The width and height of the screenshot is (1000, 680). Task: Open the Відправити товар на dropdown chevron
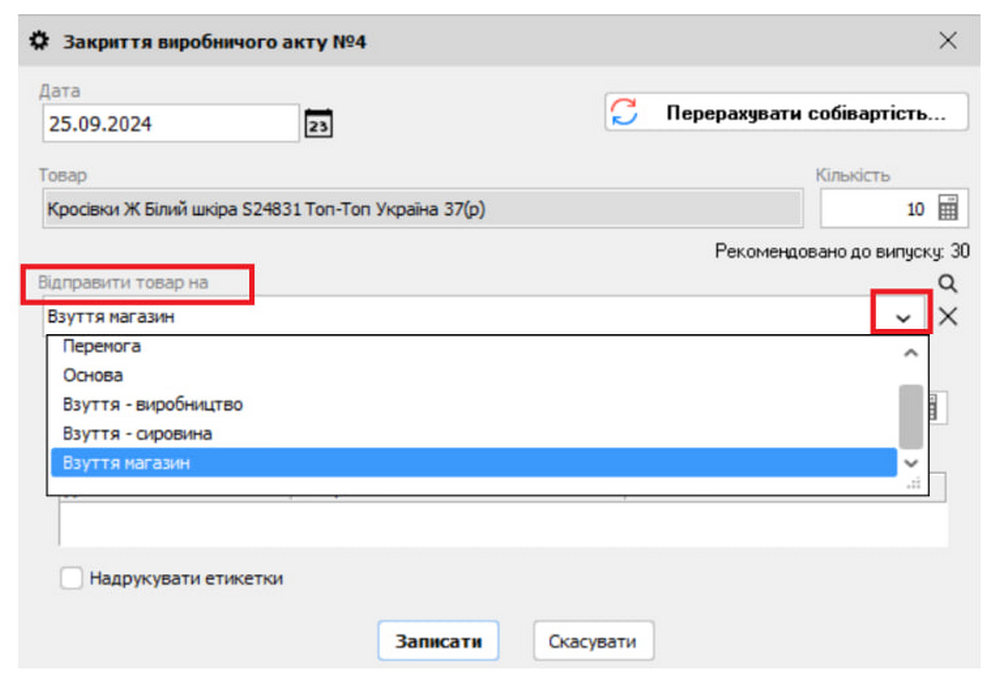pos(903,315)
